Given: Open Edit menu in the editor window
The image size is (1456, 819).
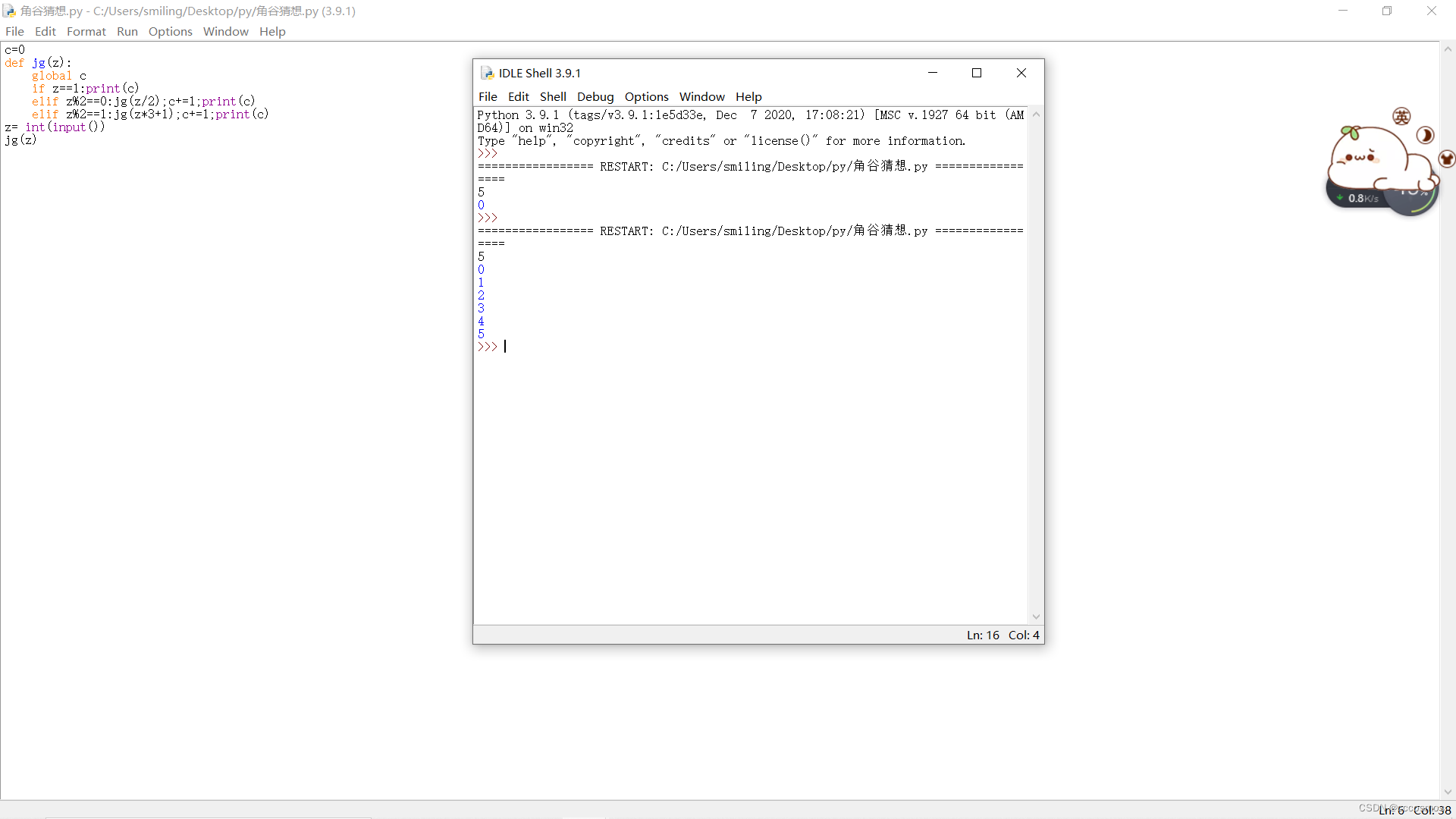Looking at the screenshot, I should 45,31.
